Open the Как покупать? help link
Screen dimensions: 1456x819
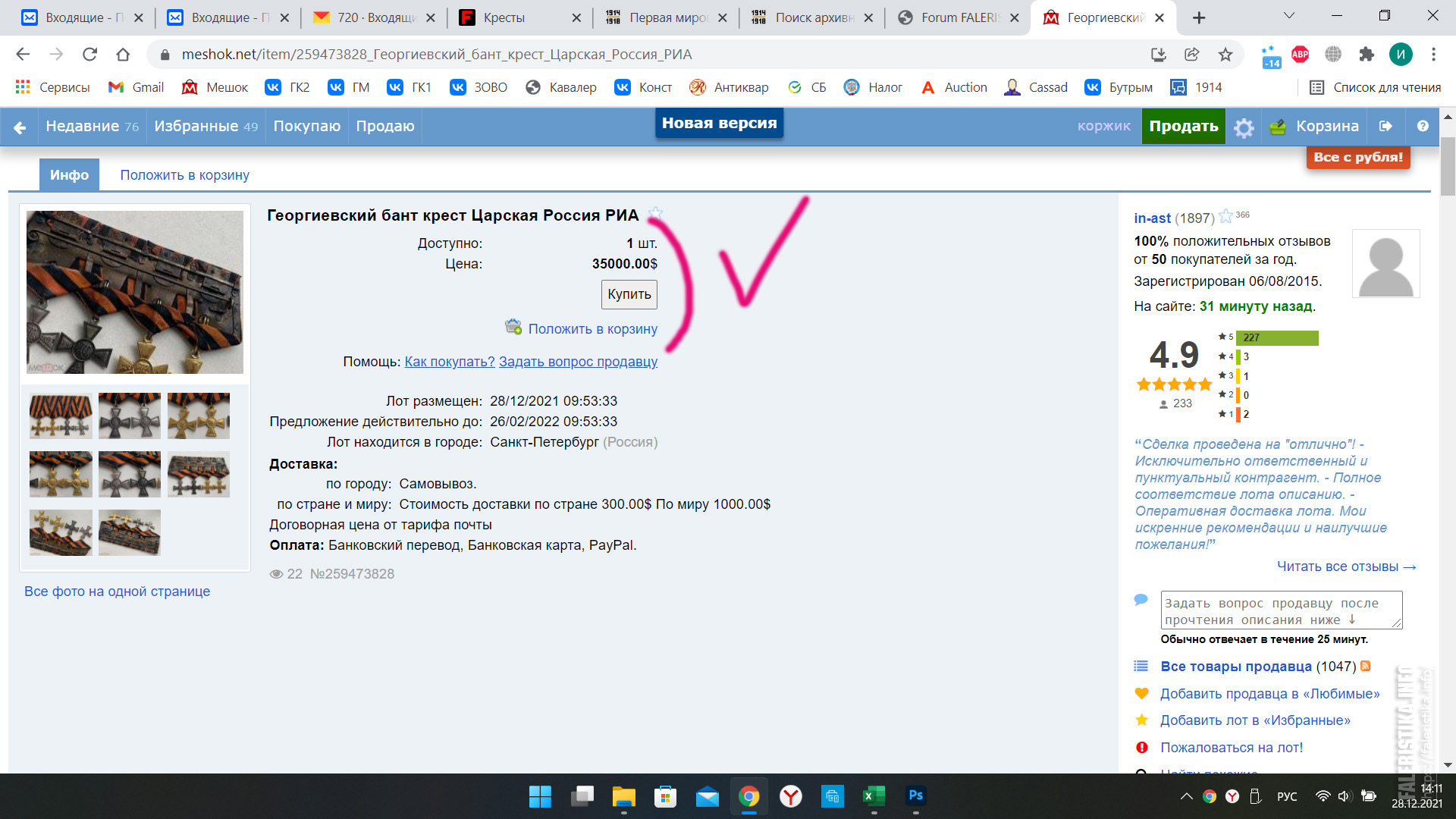[x=450, y=362]
